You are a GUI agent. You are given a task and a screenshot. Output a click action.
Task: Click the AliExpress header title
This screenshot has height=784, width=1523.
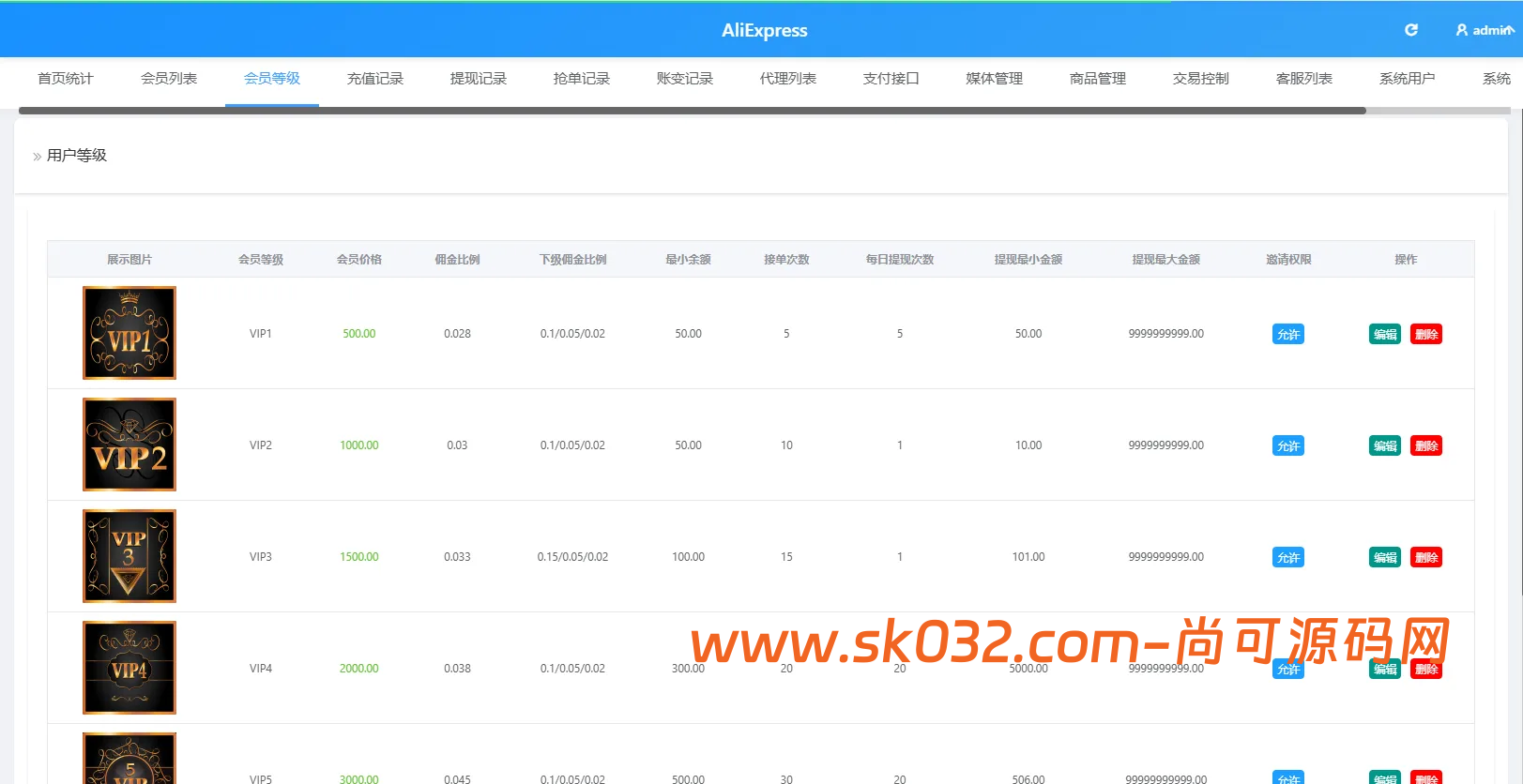coord(764,31)
